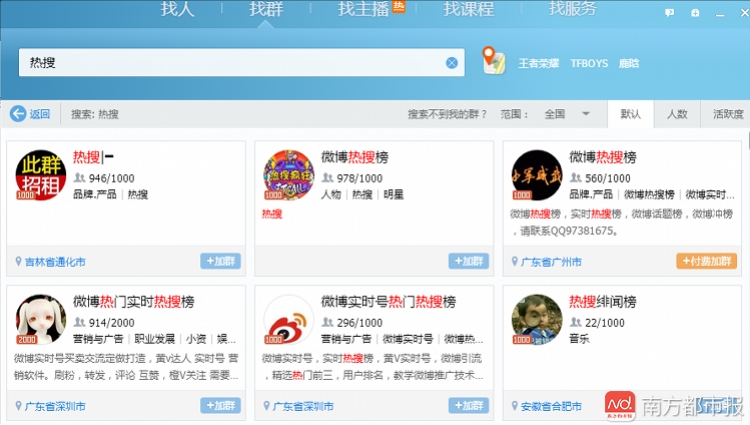Image resolution: width=750 pixels, height=425 pixels.
Task: Click the 营销与广告 tag under 微博热门实时热搜榜
Action: tap(98, 338)
